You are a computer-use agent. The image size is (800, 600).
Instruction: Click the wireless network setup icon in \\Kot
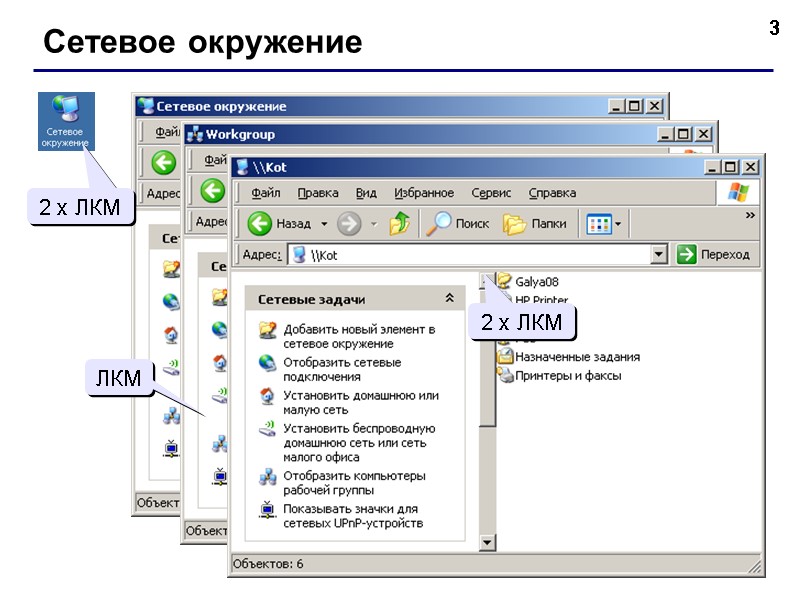click(x=268, y=429)
